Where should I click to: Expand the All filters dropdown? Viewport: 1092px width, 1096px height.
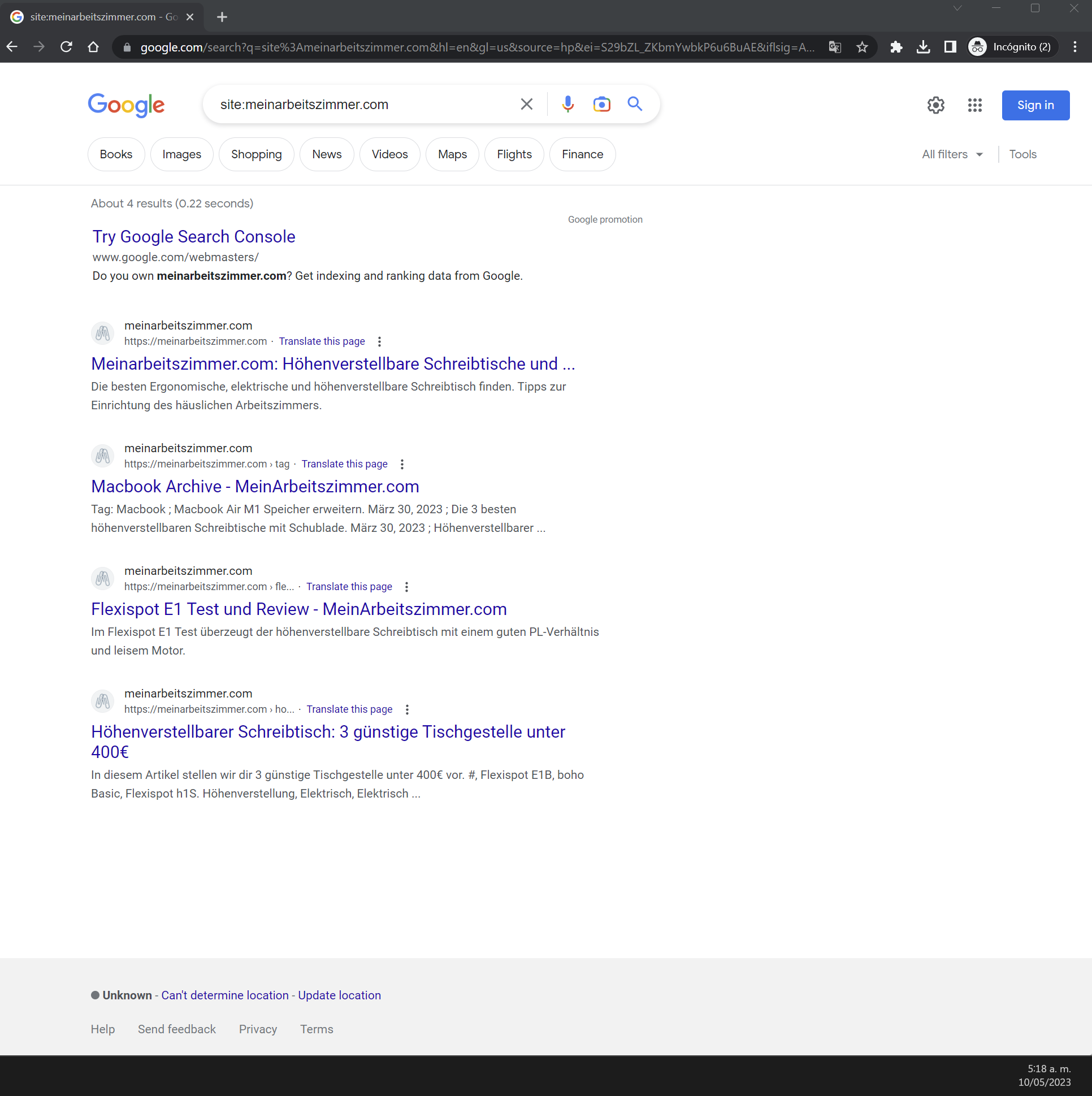pos(950,154)
